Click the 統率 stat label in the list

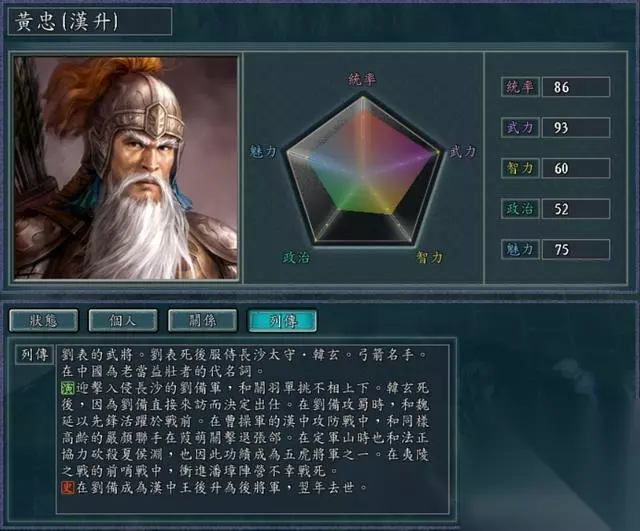(x=520, y=87)
